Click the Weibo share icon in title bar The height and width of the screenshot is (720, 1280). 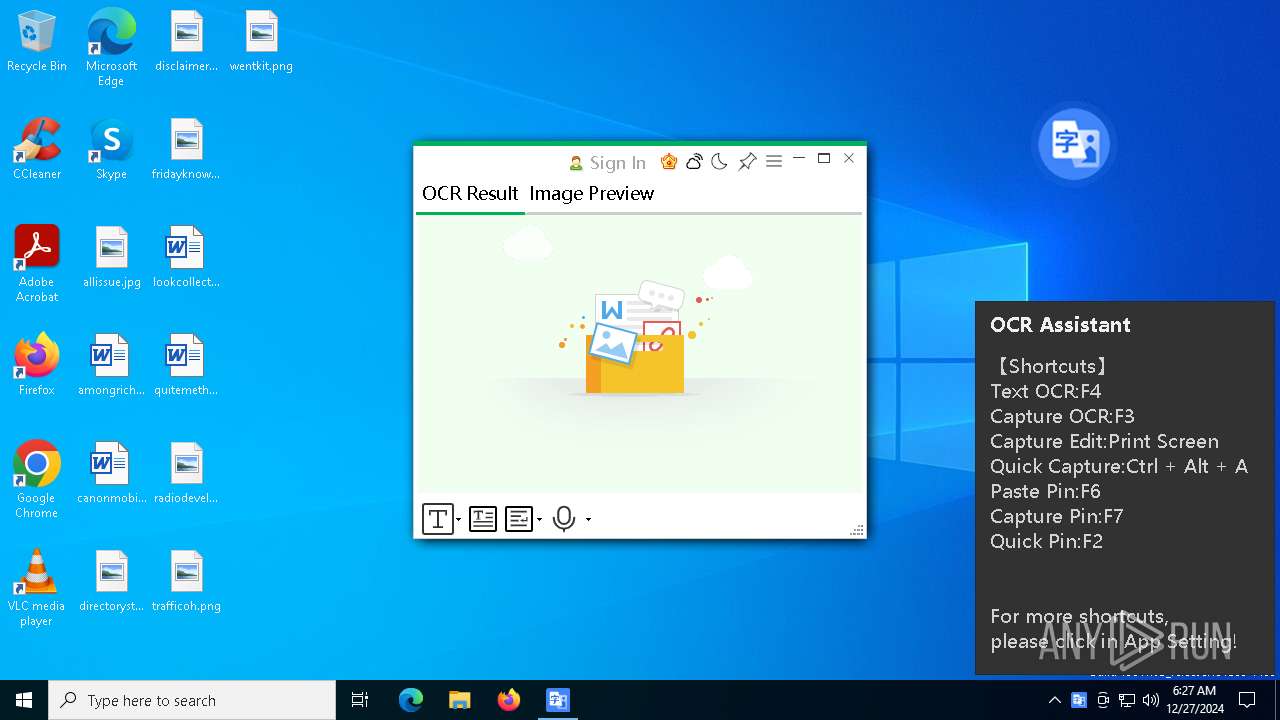694,162
